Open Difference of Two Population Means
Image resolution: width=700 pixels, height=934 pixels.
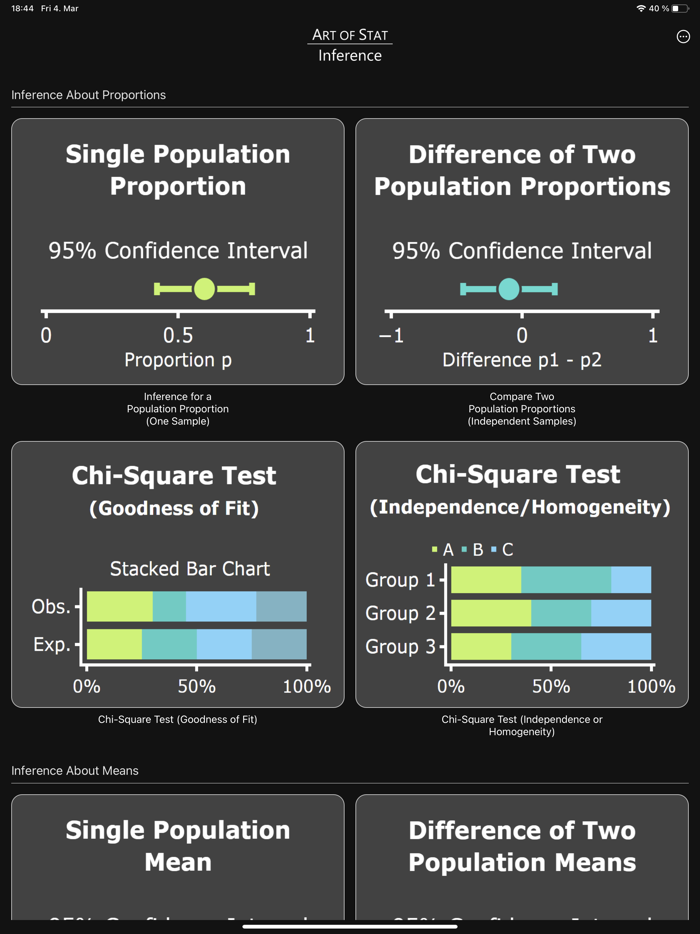(522, 860)
